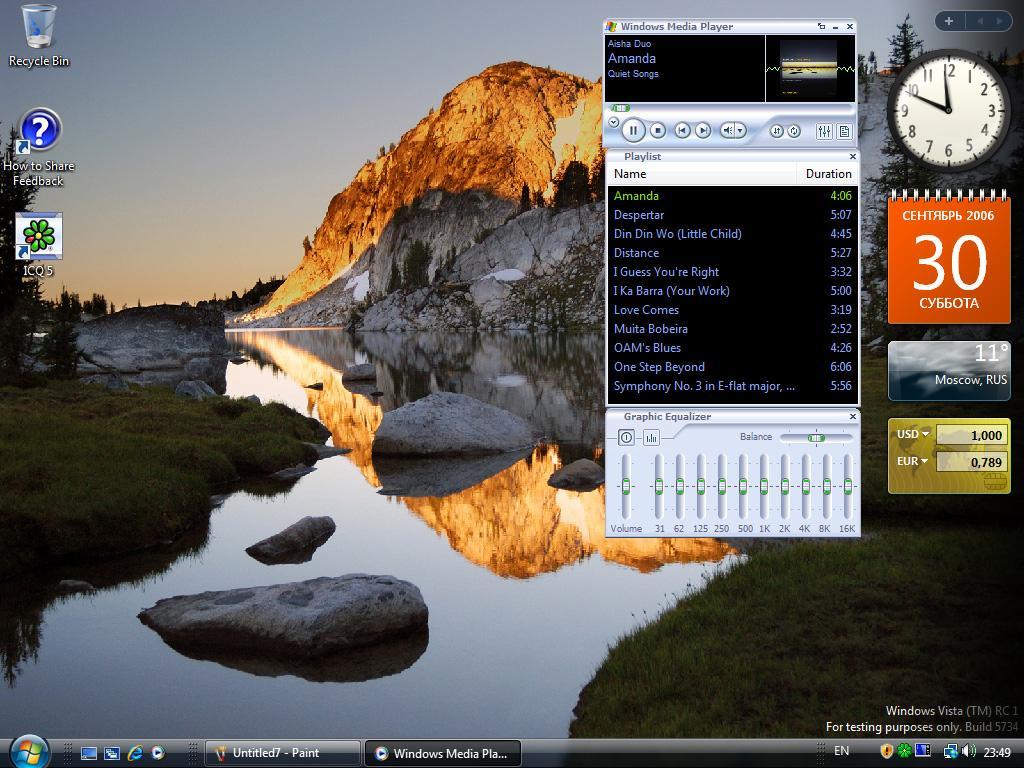Viewport: 1024px width, 768px height.
Task: Click the Balance slider
Action: pos(816,438)
